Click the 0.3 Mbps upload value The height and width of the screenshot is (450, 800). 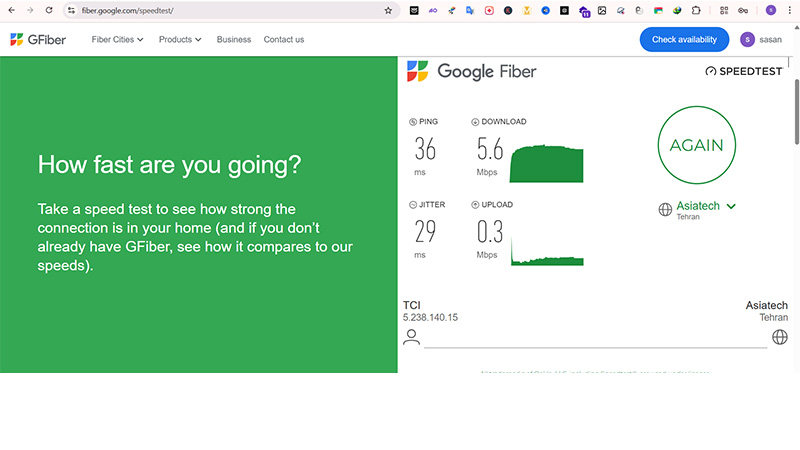pyautogui.click(x=490, y=231)
